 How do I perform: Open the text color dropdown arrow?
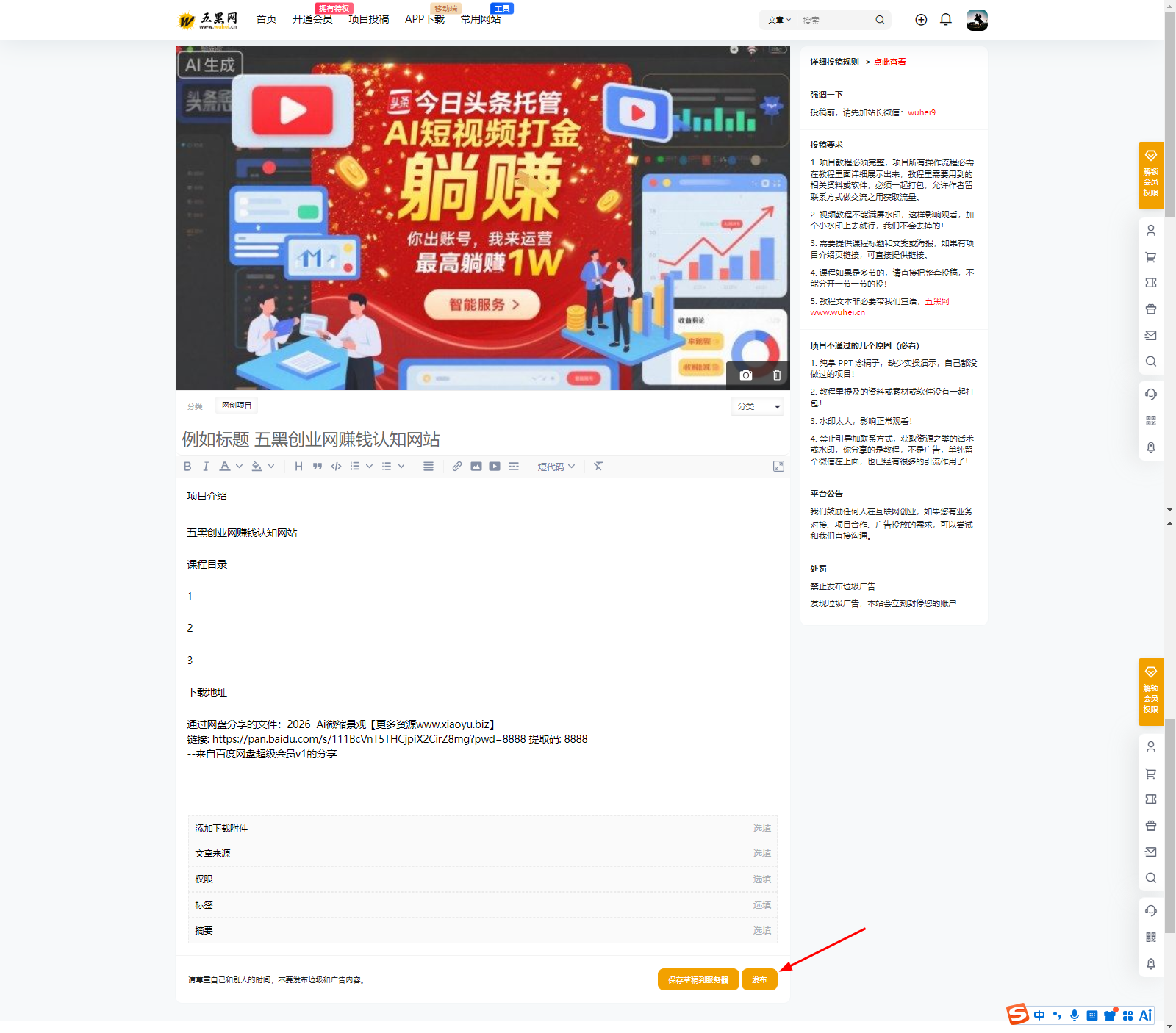pos(240,467)
